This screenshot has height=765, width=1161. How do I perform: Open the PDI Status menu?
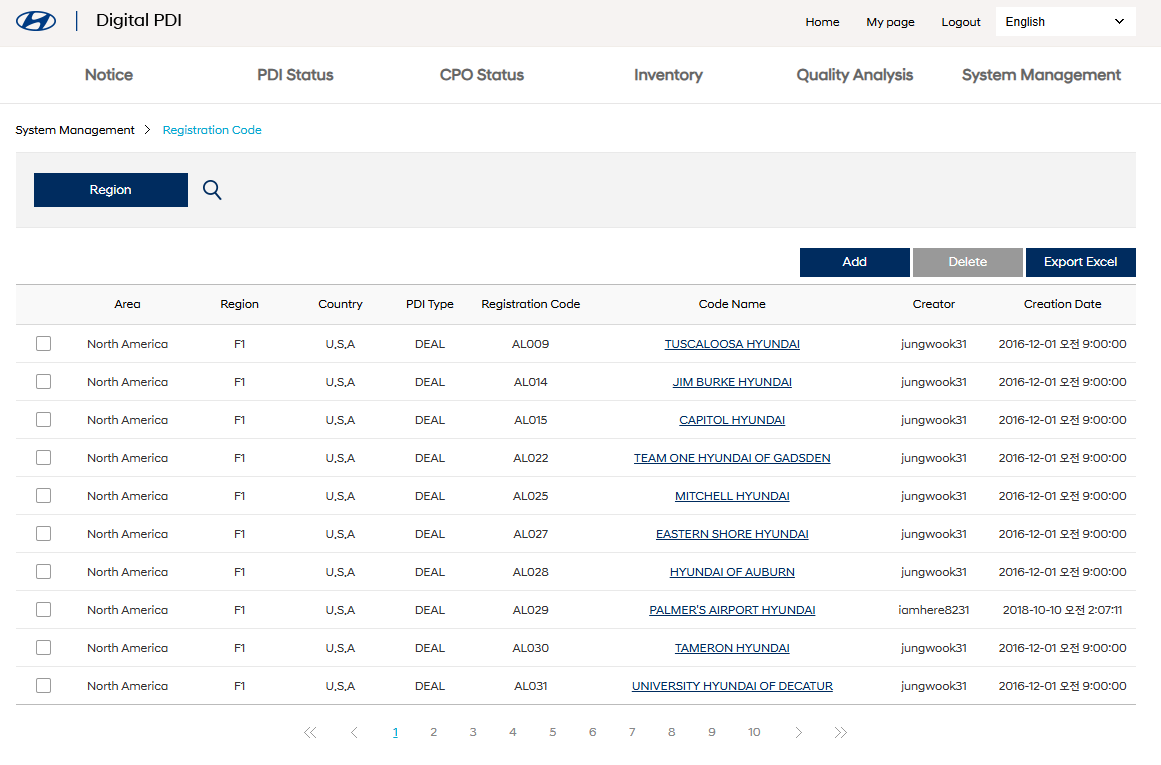click(295, 75)
